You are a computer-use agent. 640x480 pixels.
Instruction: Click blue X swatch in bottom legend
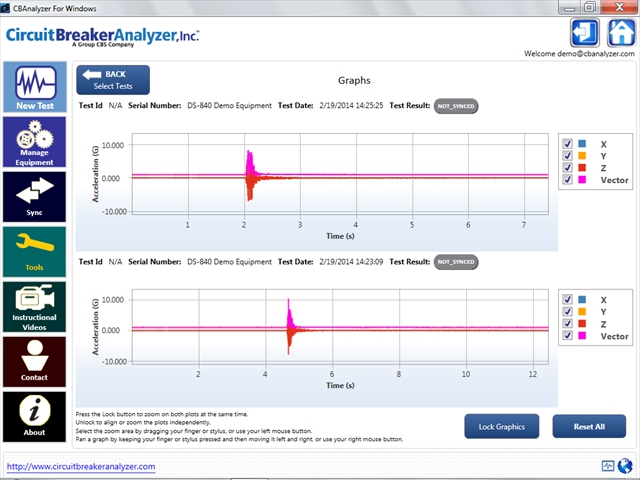582,300
